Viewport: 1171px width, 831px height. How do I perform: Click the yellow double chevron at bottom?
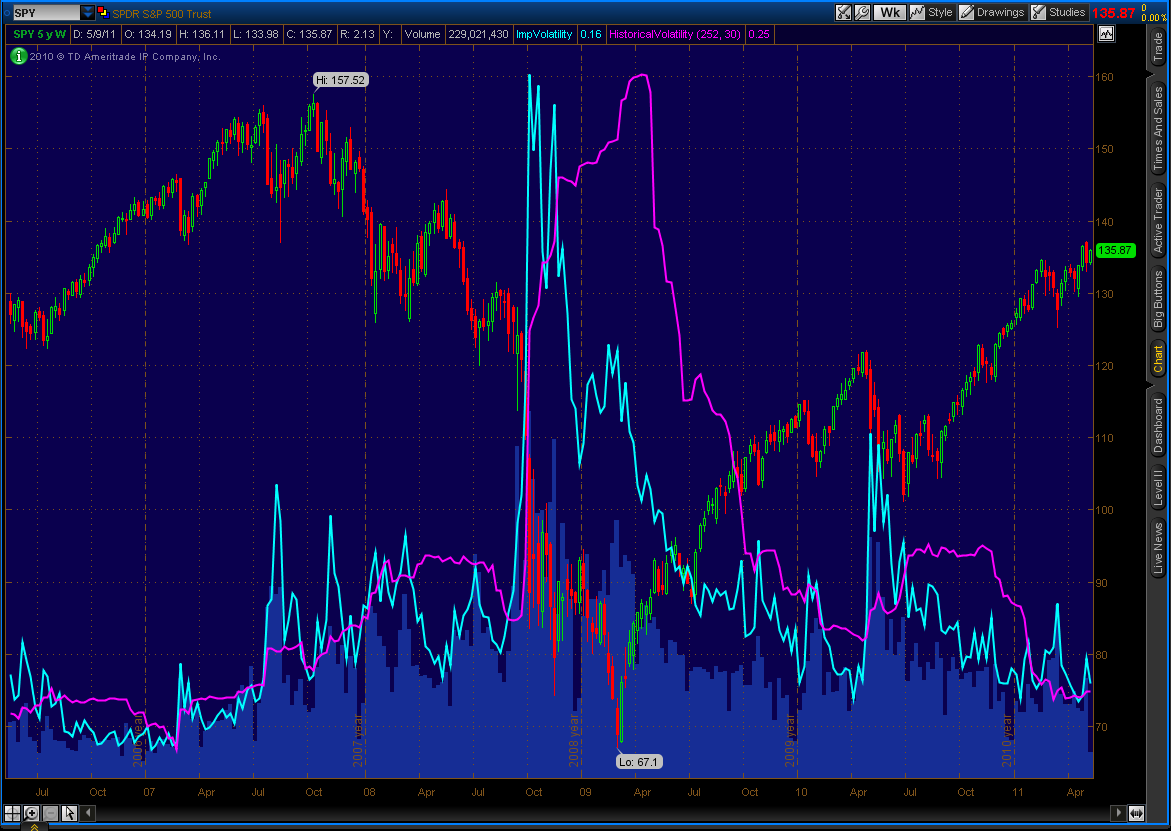pos(34,827)
